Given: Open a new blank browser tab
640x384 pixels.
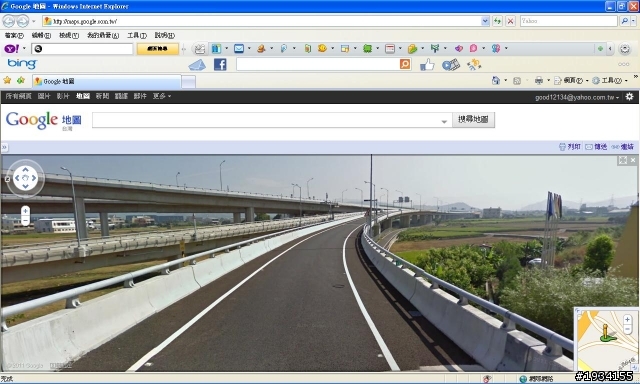Looking at the screenshot, I should click(188, 82).
